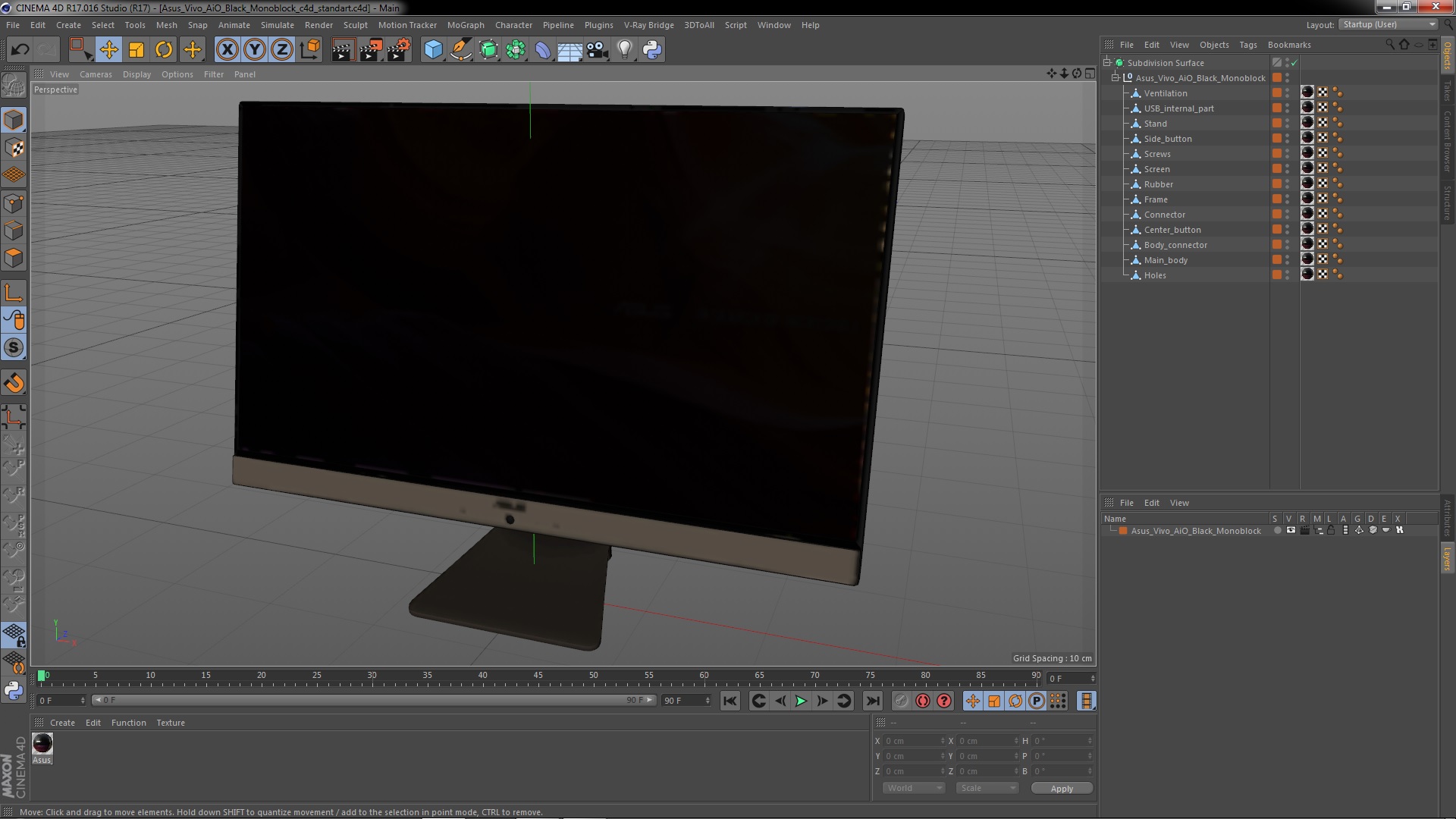Go to end of animation
The image size is (1456, 819).
coord(872,701)
